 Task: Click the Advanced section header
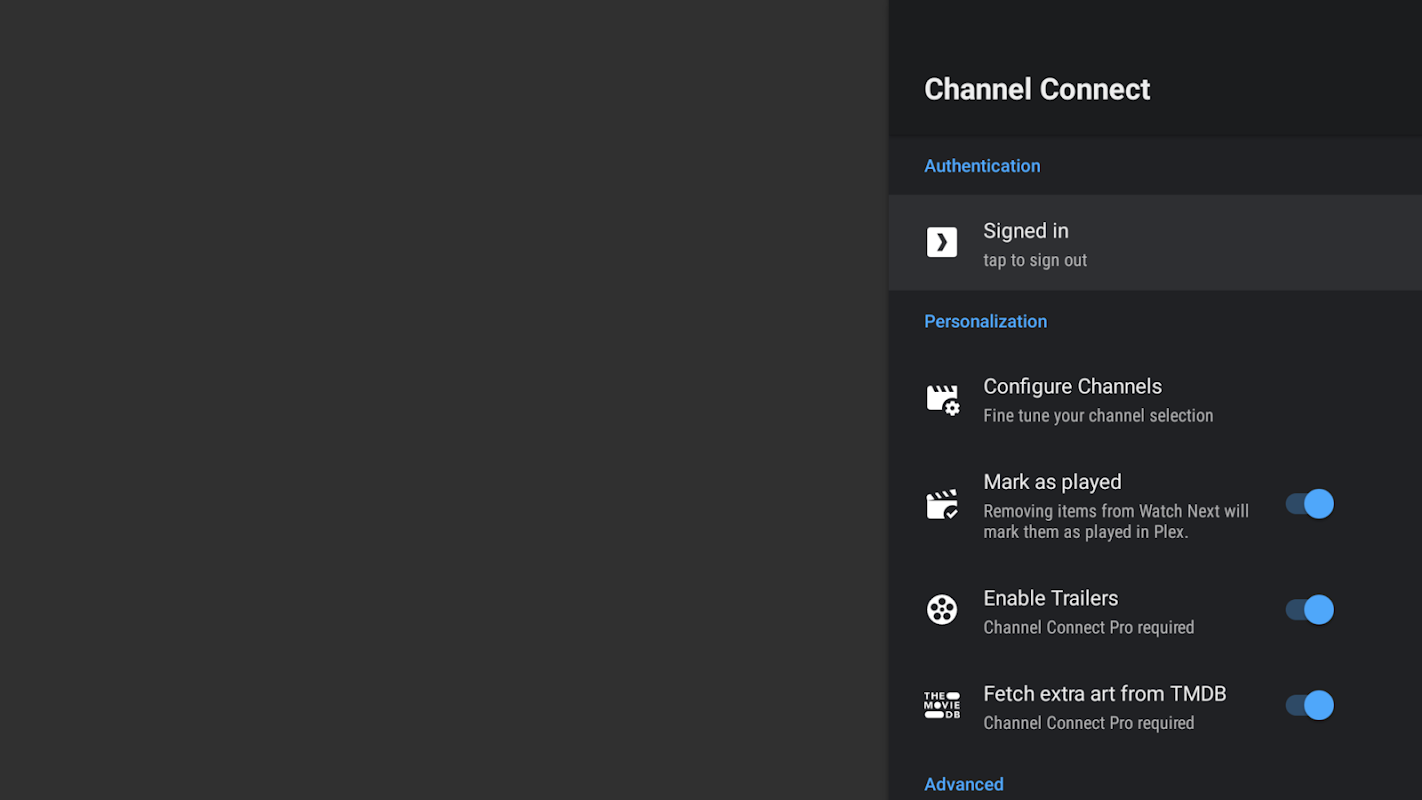[964, 784]
